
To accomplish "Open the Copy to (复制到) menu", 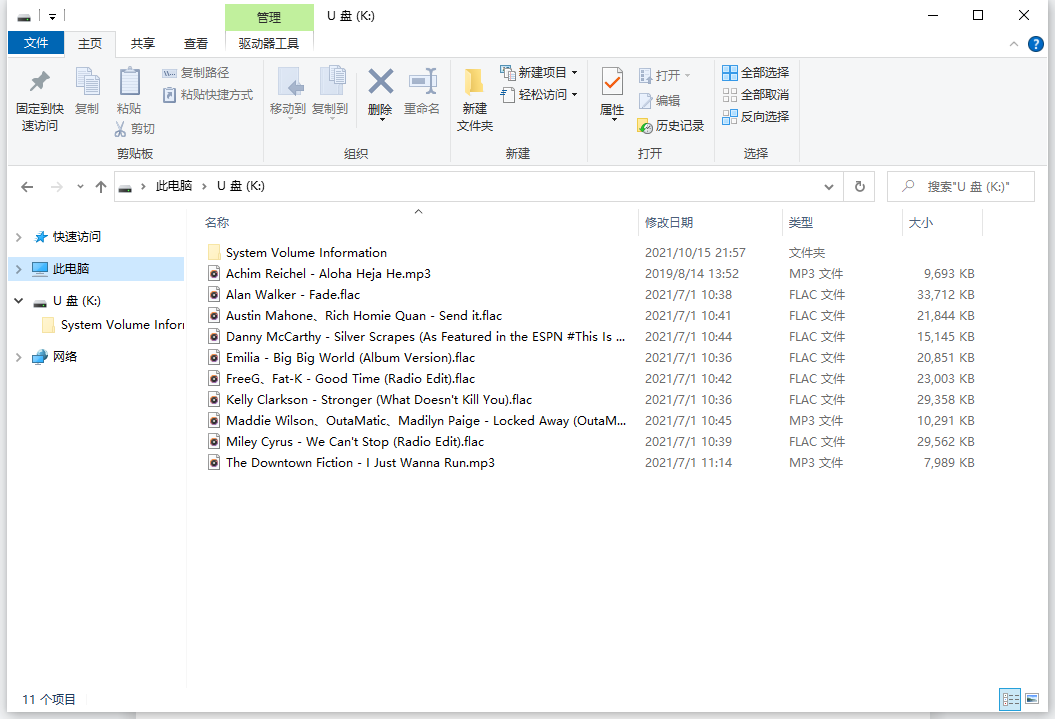I will tap(330, 93).
